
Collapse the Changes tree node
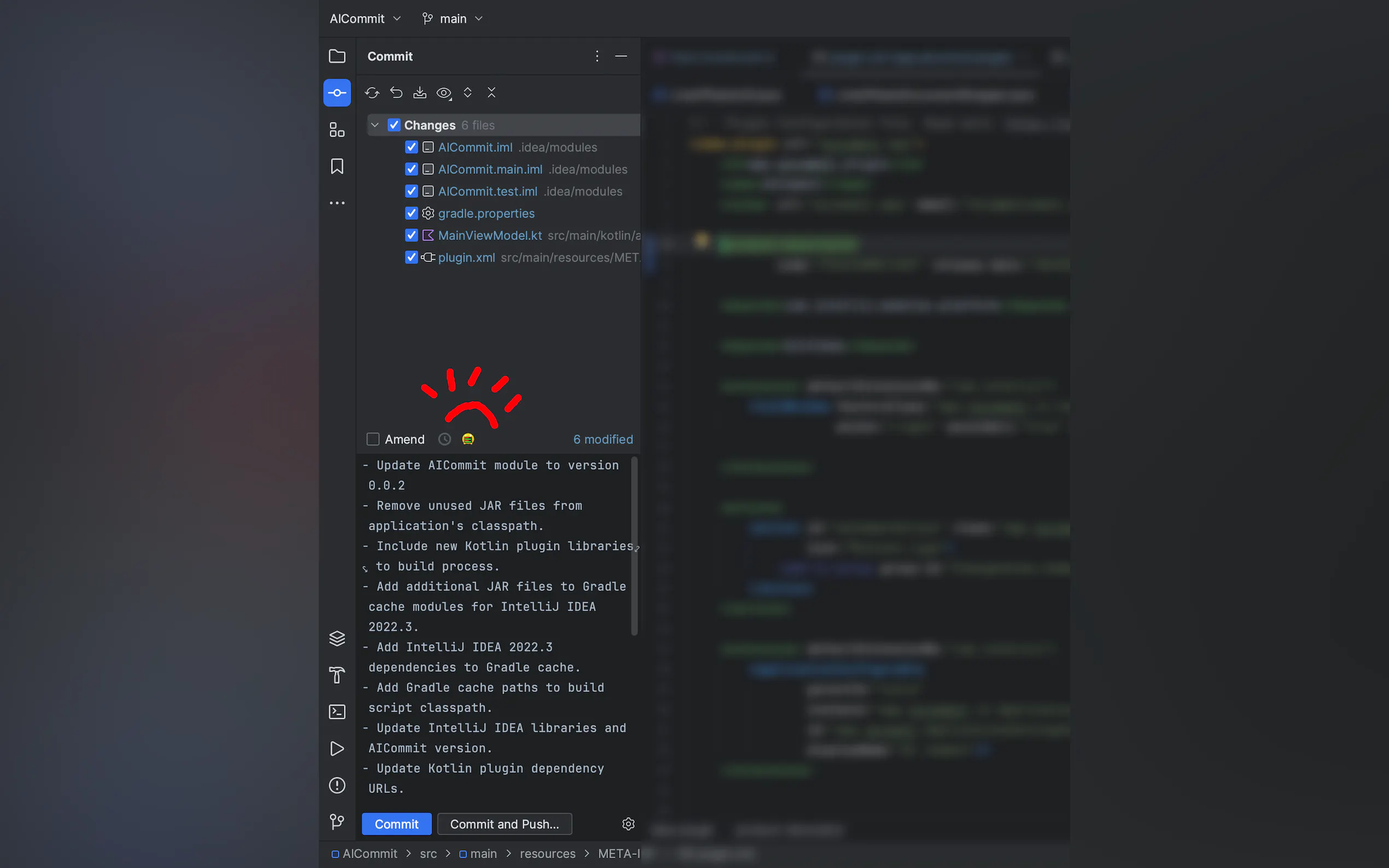[375, 125]
